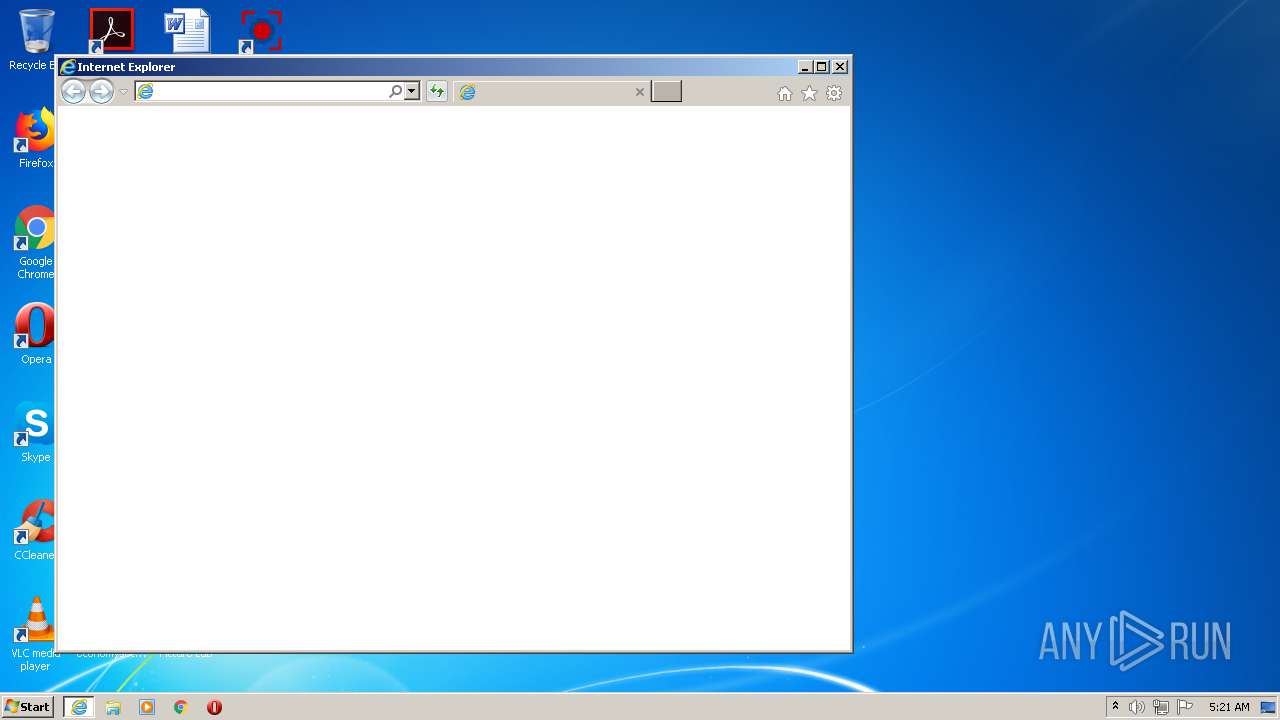1280x720 pixels.
Task: Open Favorites star icon
Action: 809,93
